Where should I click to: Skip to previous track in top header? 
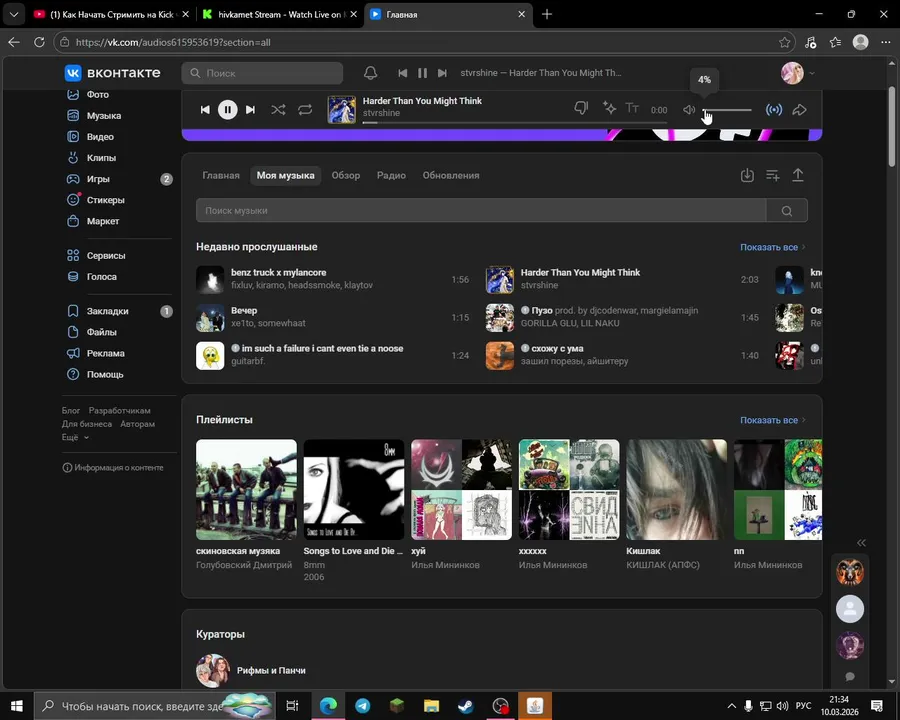pyautogui.click(x=402, y=73)
